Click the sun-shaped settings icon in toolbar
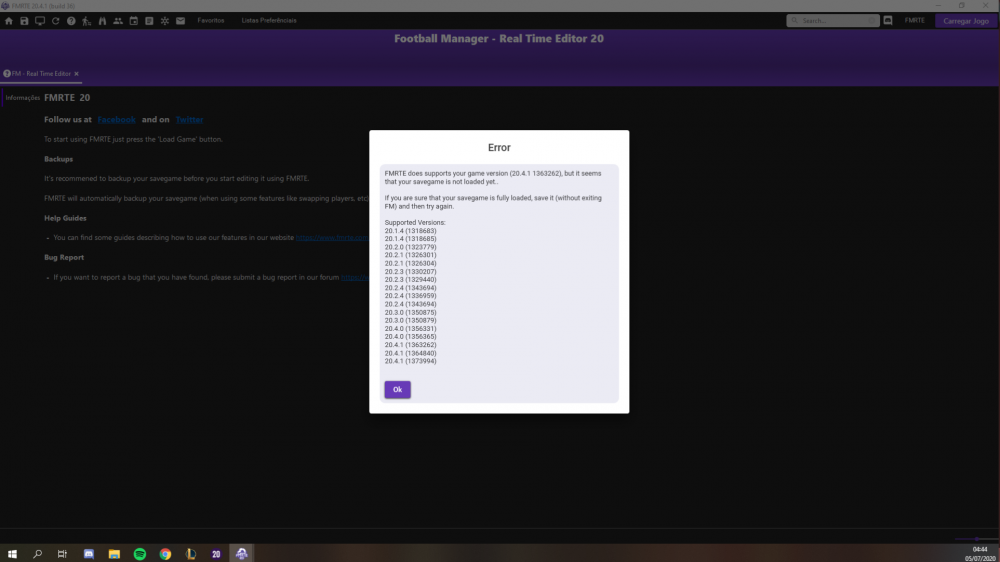Image resolution: width=1000 pixels, height=562 pixels. pos(165,21)
